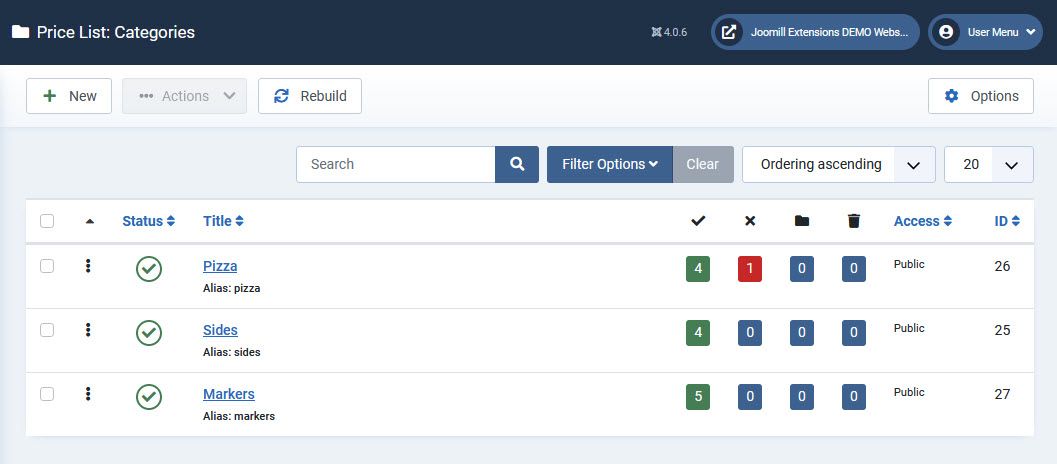Image resolution: width=1057 pixels, height=464 pixels.
Task: Click the red unpublished count badge for Pizza
Action: tap(750, 269)
